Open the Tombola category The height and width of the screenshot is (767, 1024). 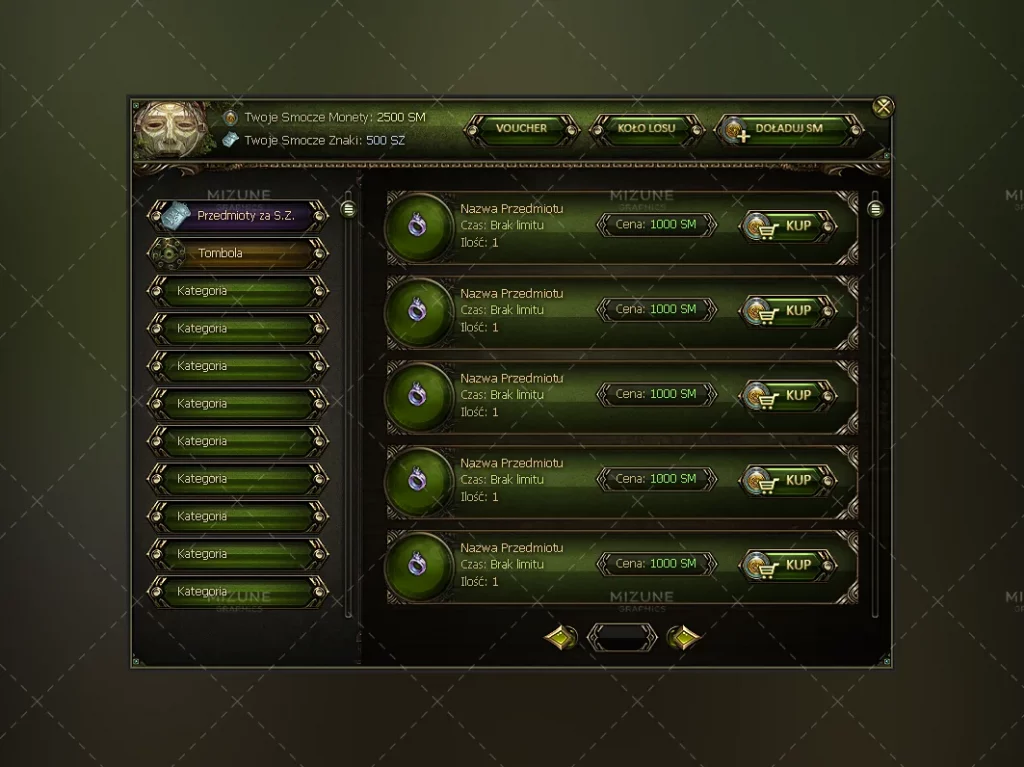pyautogui.click(x=238, y=253)
